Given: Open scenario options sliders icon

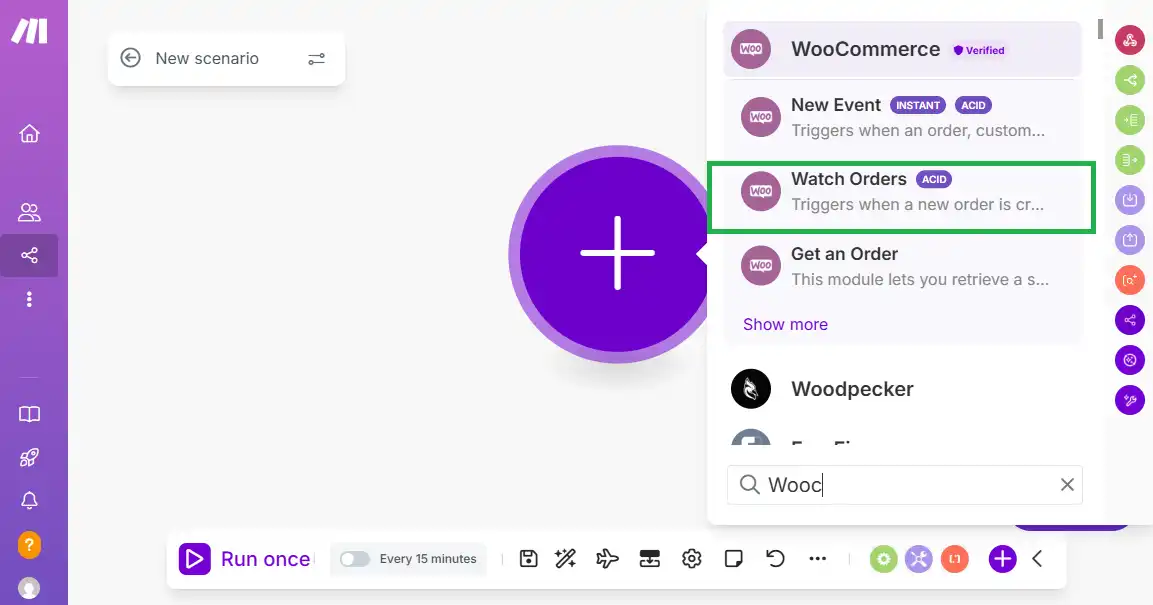Looking at the screenshot, I should pos(316,59).
